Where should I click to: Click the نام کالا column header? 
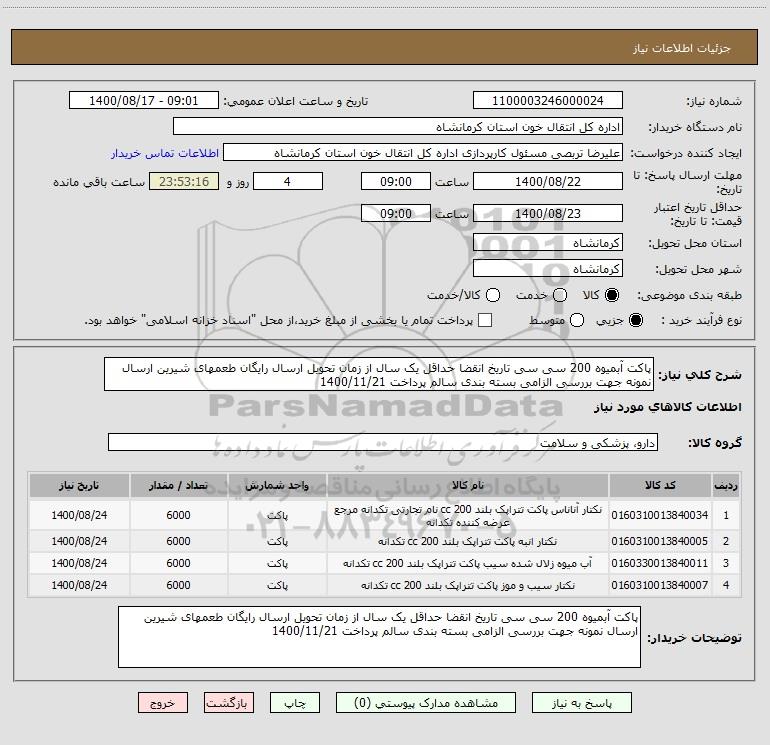[x=468, y=485]
